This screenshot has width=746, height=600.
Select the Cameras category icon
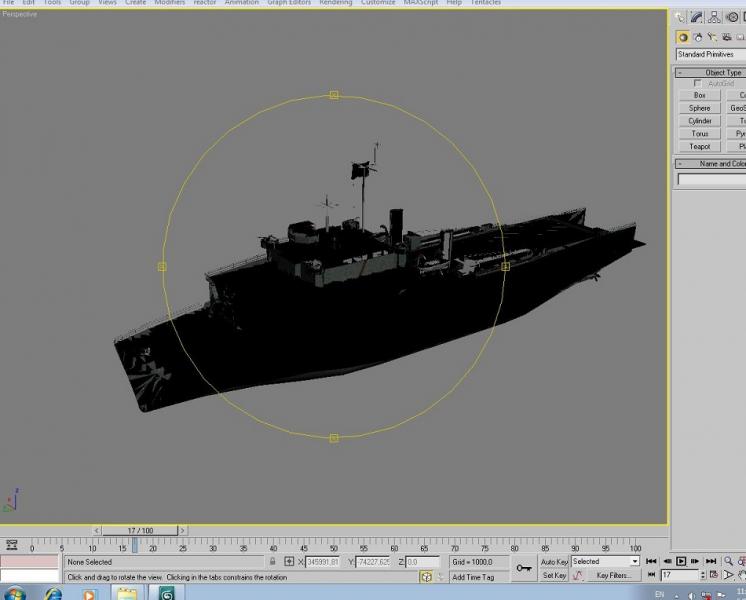point(726,37)
